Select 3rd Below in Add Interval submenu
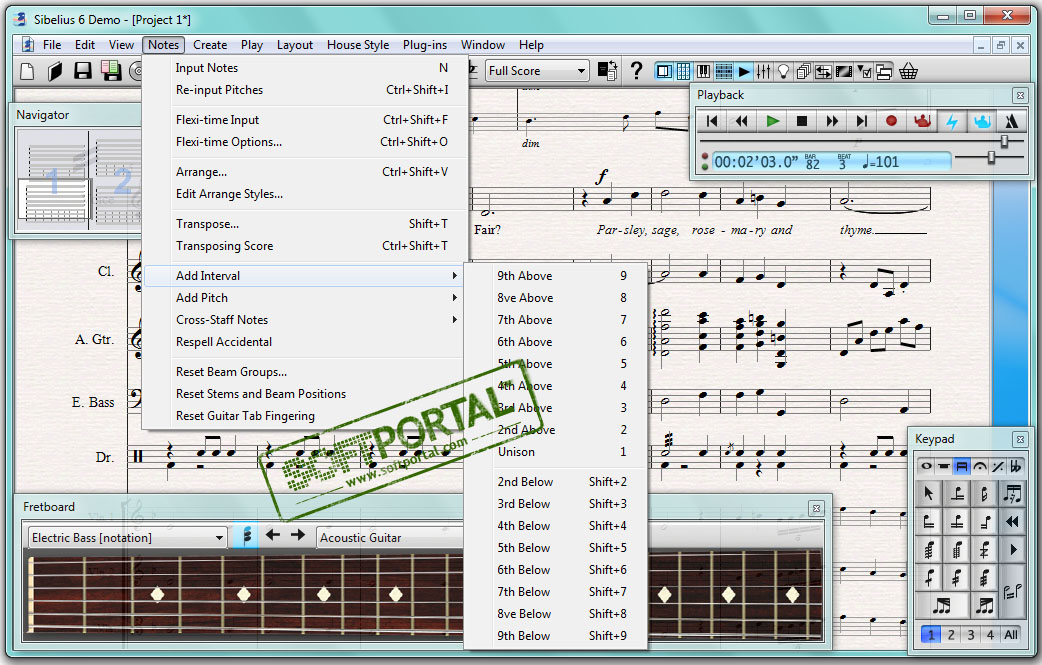This screenshot has width=1042, height=665. pyautogui.click(x=555, y=504)
